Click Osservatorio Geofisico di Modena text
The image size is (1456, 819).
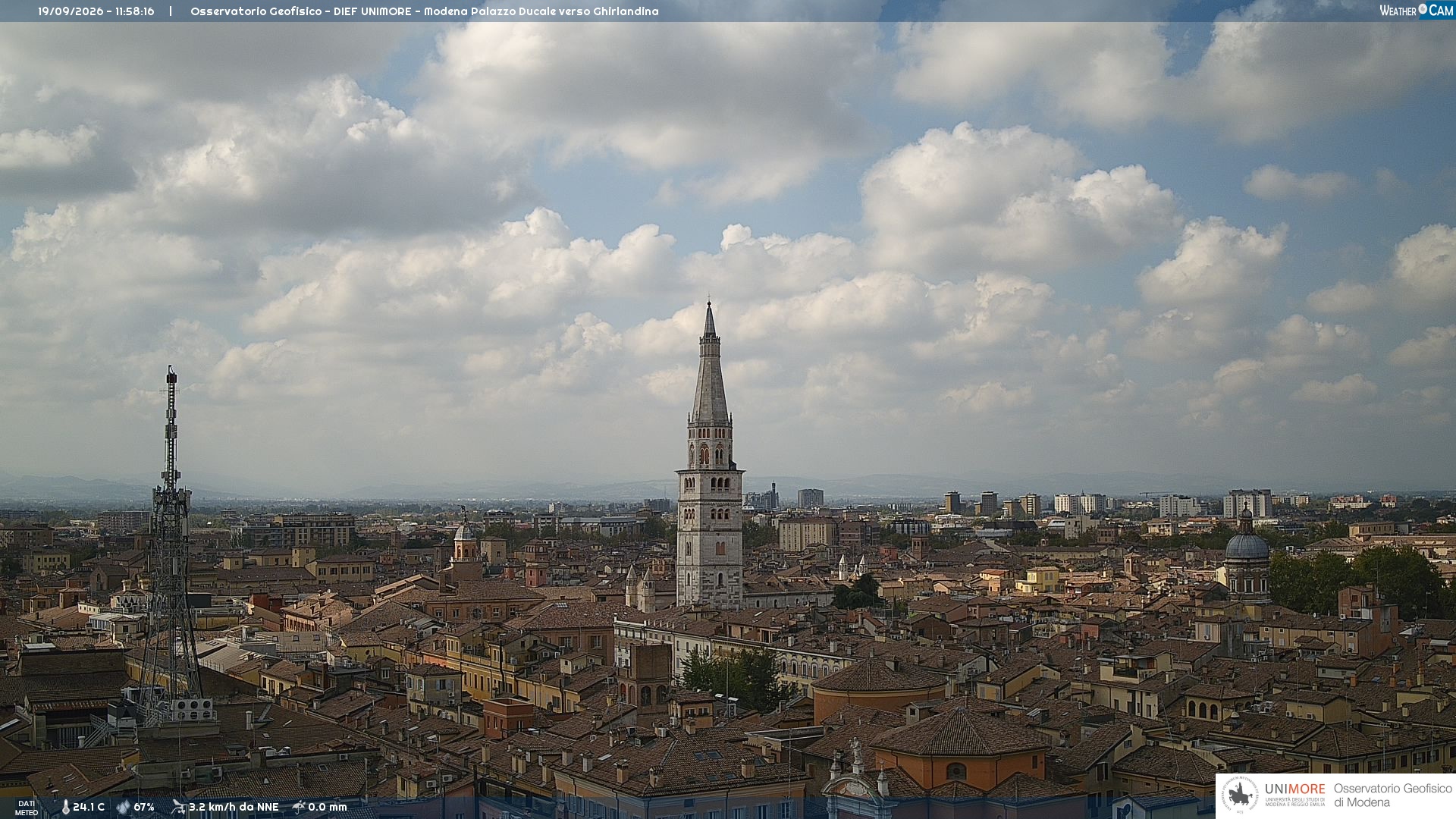[1393, 795]
